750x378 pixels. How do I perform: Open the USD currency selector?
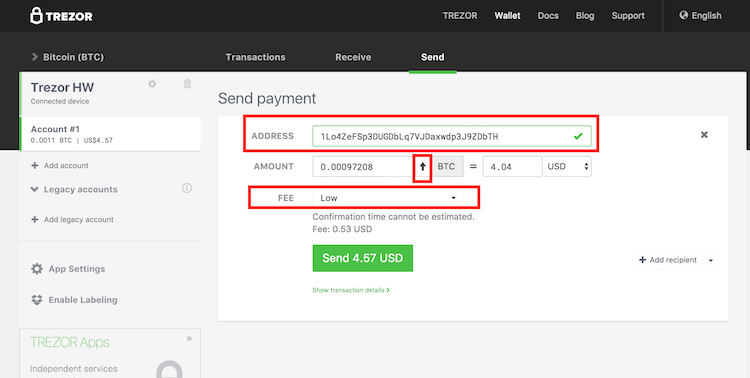pyautogui.click(x=567, y=167)
